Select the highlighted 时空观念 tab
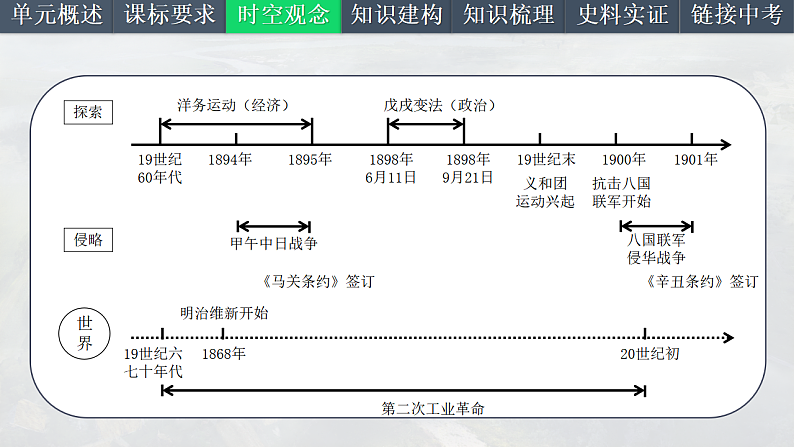 [x=284, y=16]
